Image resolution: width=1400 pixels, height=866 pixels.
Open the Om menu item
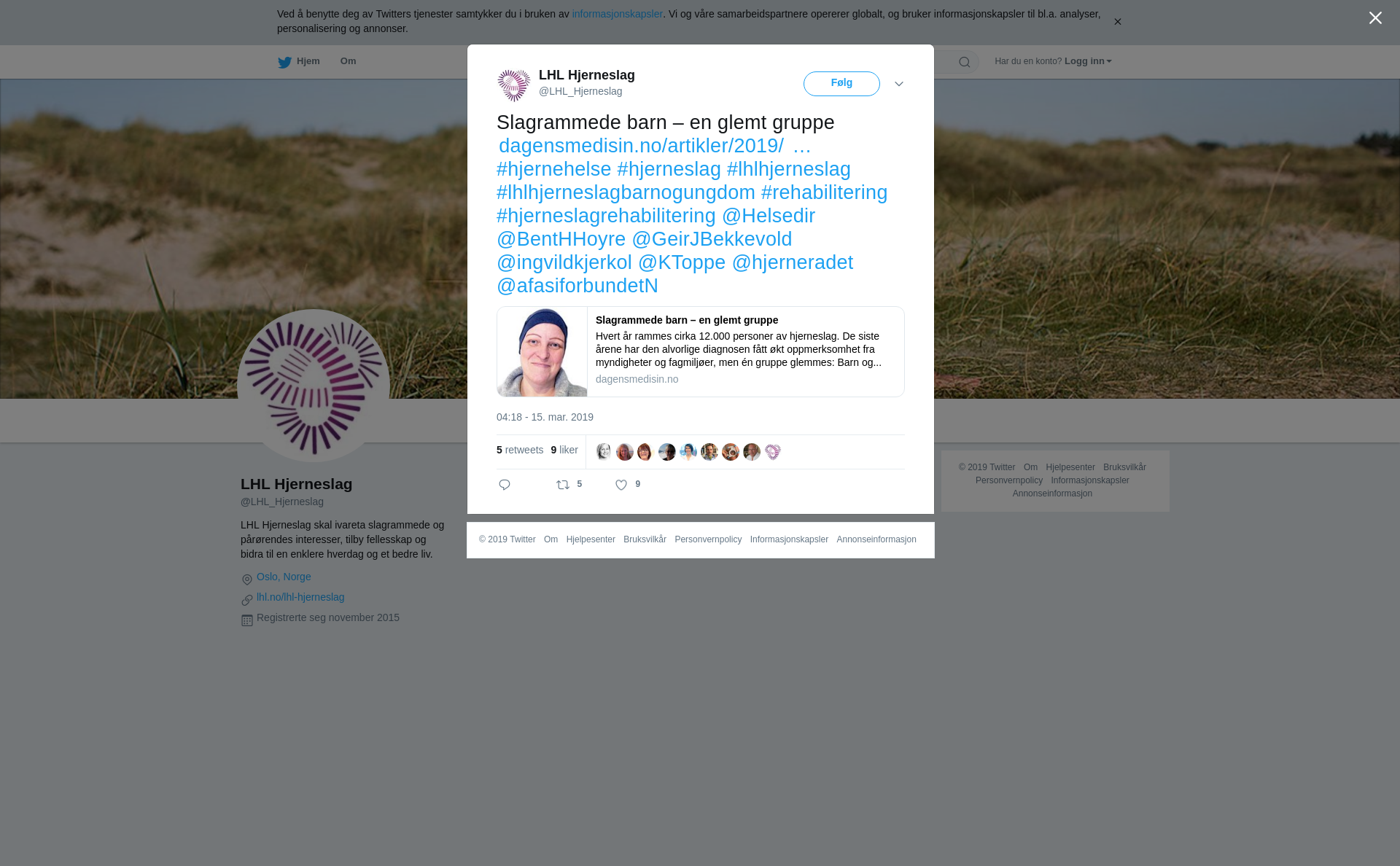click(348, 61)
